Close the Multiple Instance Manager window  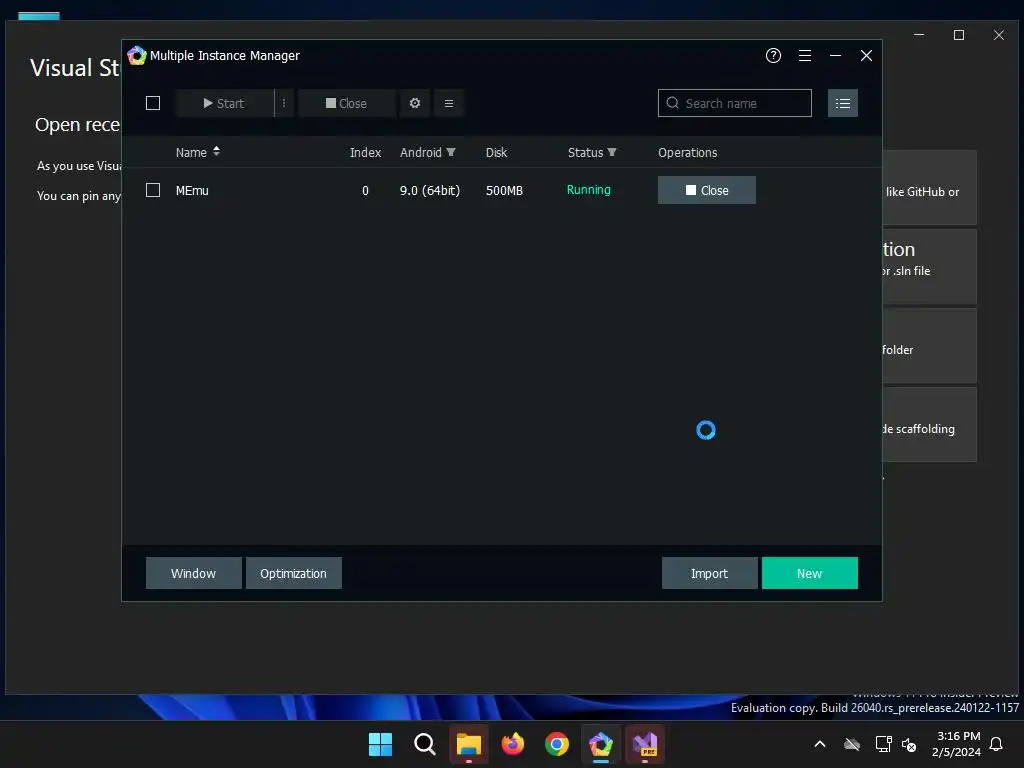click(866, 56)
